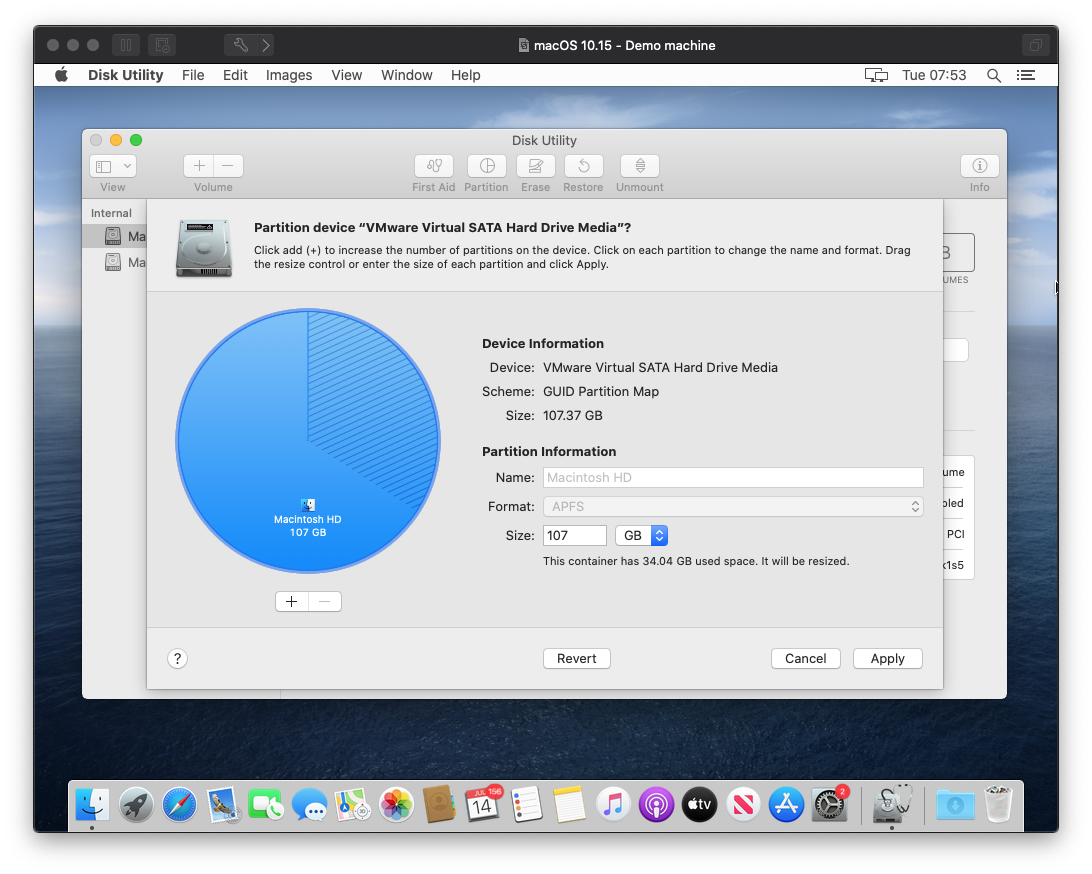This screenshot has height=874, width=1092.
Task: Open the Edit menu
Action: [x=235, y=75]
